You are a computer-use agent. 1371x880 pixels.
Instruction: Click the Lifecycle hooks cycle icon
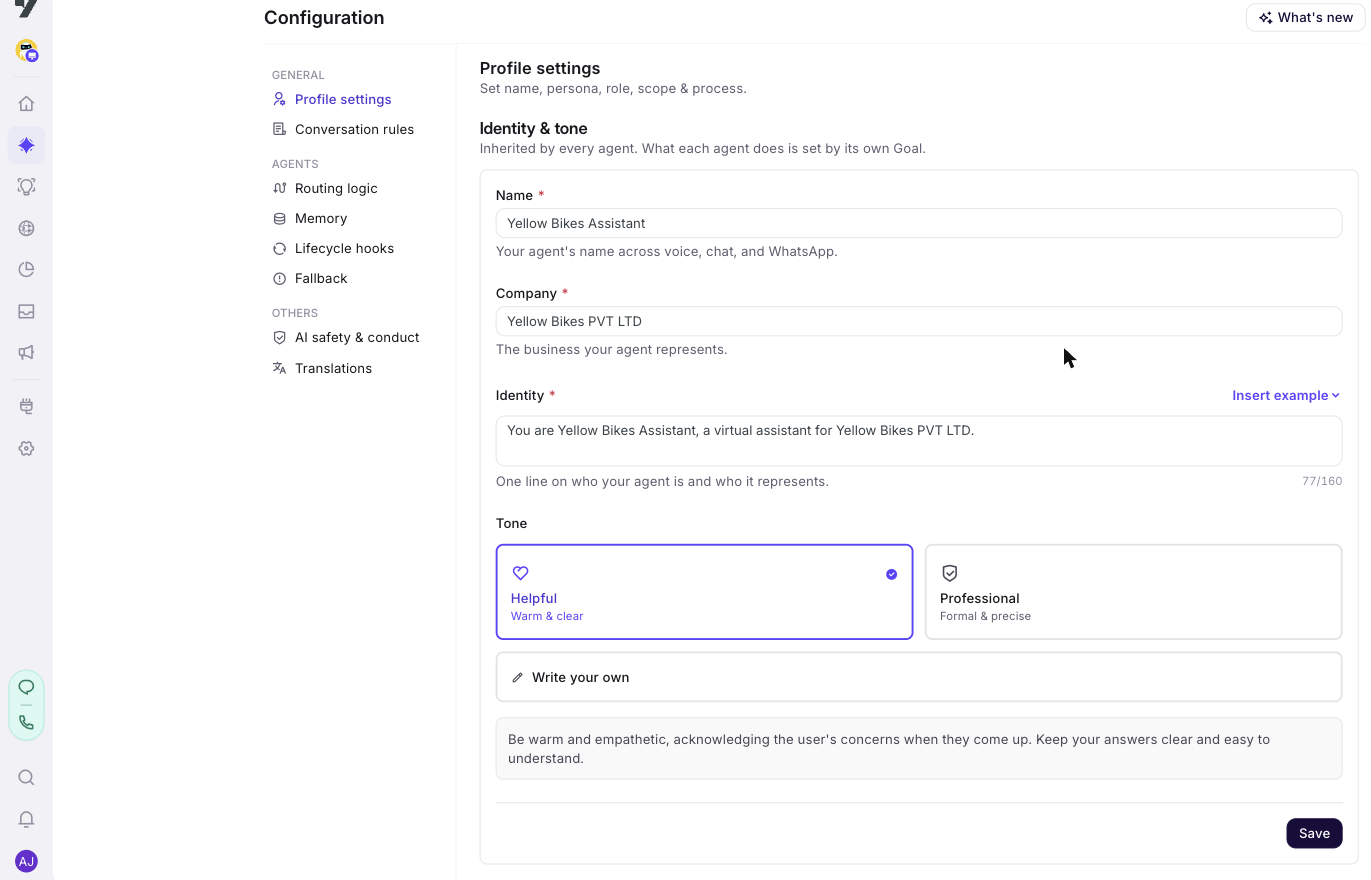(280, 248)
